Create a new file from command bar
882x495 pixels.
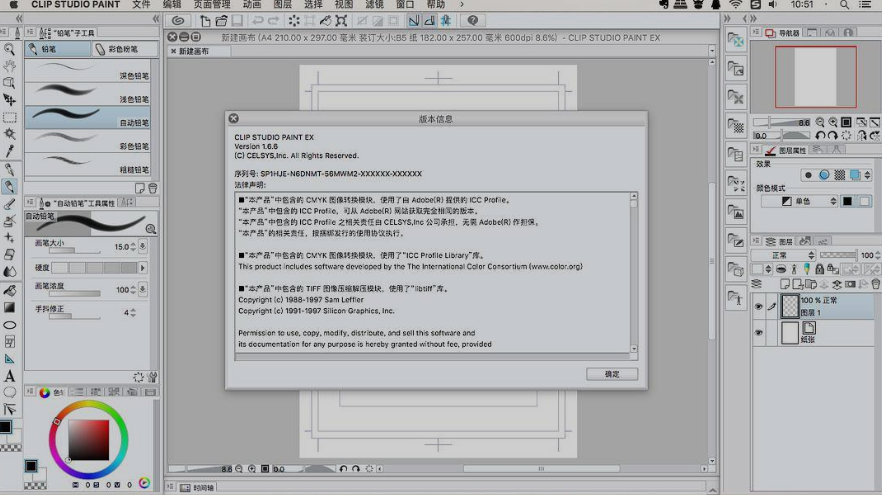click(x=205, y=21)
